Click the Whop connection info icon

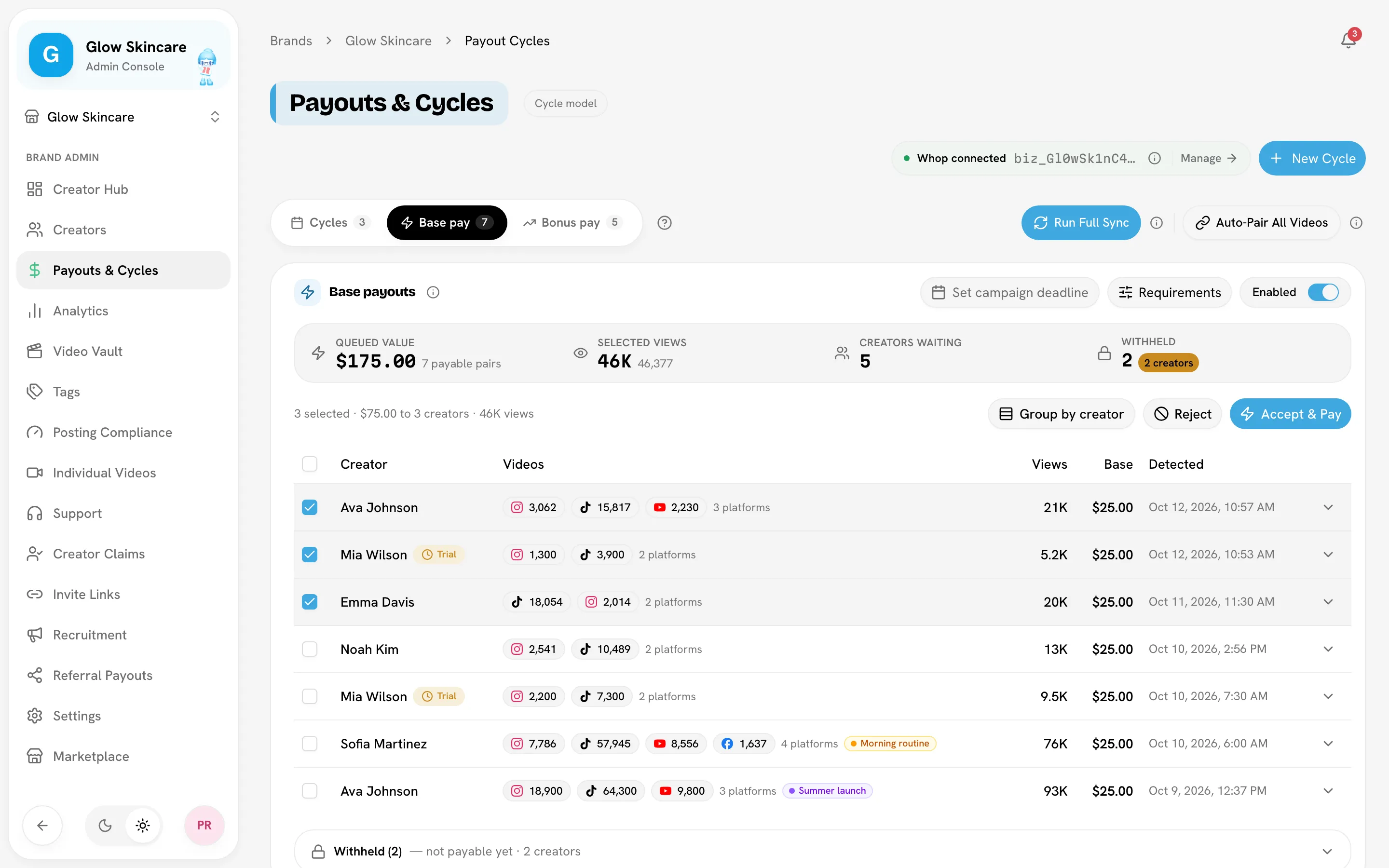[1154, 159]
